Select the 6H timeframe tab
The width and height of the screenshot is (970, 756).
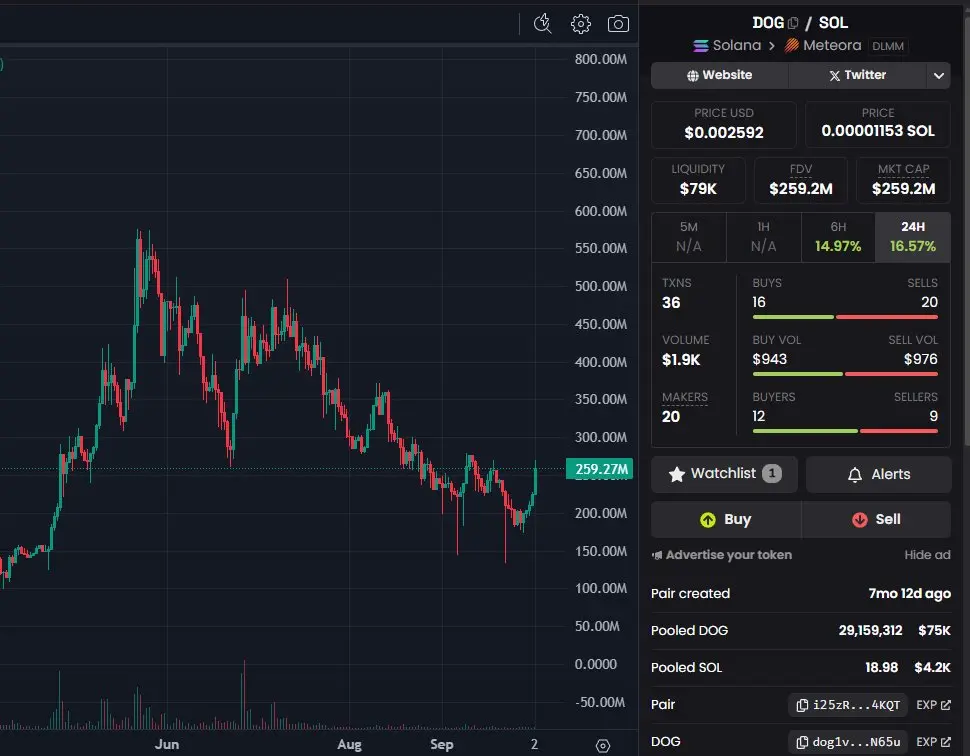point(838,237)
